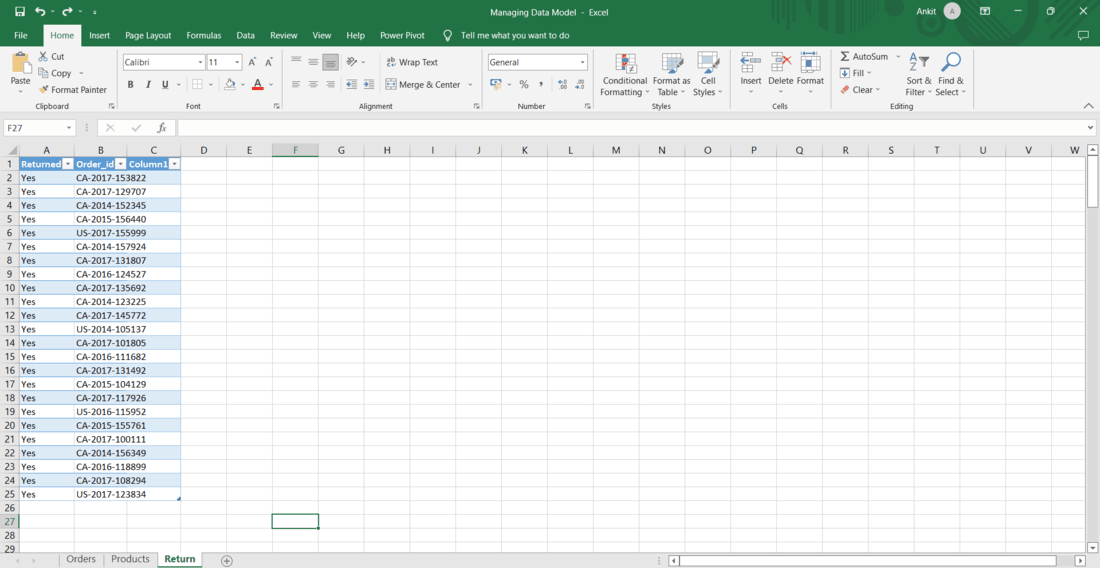1100x568 pixels.
Task: Switch to the Formulas tab
Action: pos(203,35)
